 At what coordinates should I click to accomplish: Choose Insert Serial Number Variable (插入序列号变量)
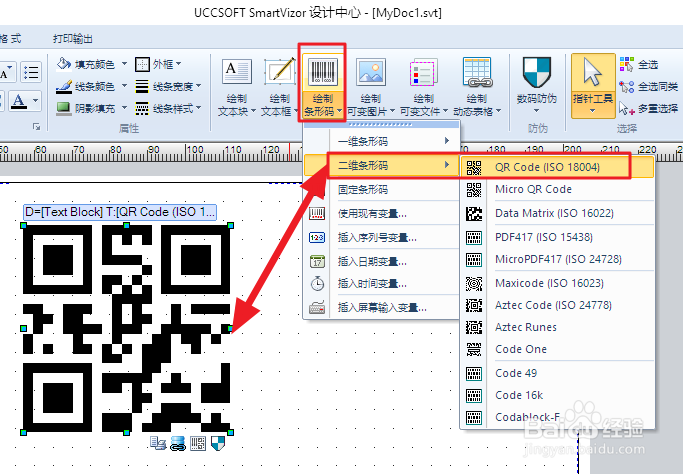[x=381, y=237]
